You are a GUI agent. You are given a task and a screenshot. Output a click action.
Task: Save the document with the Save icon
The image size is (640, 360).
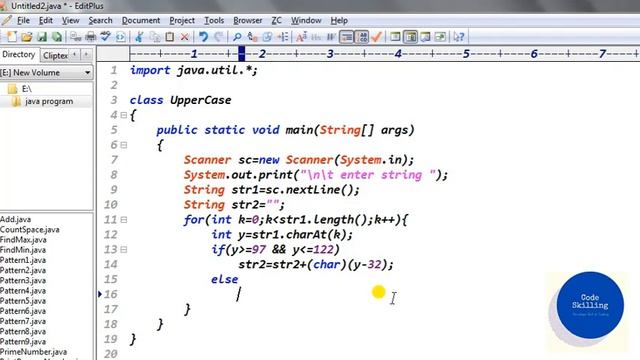pos(42,37)
